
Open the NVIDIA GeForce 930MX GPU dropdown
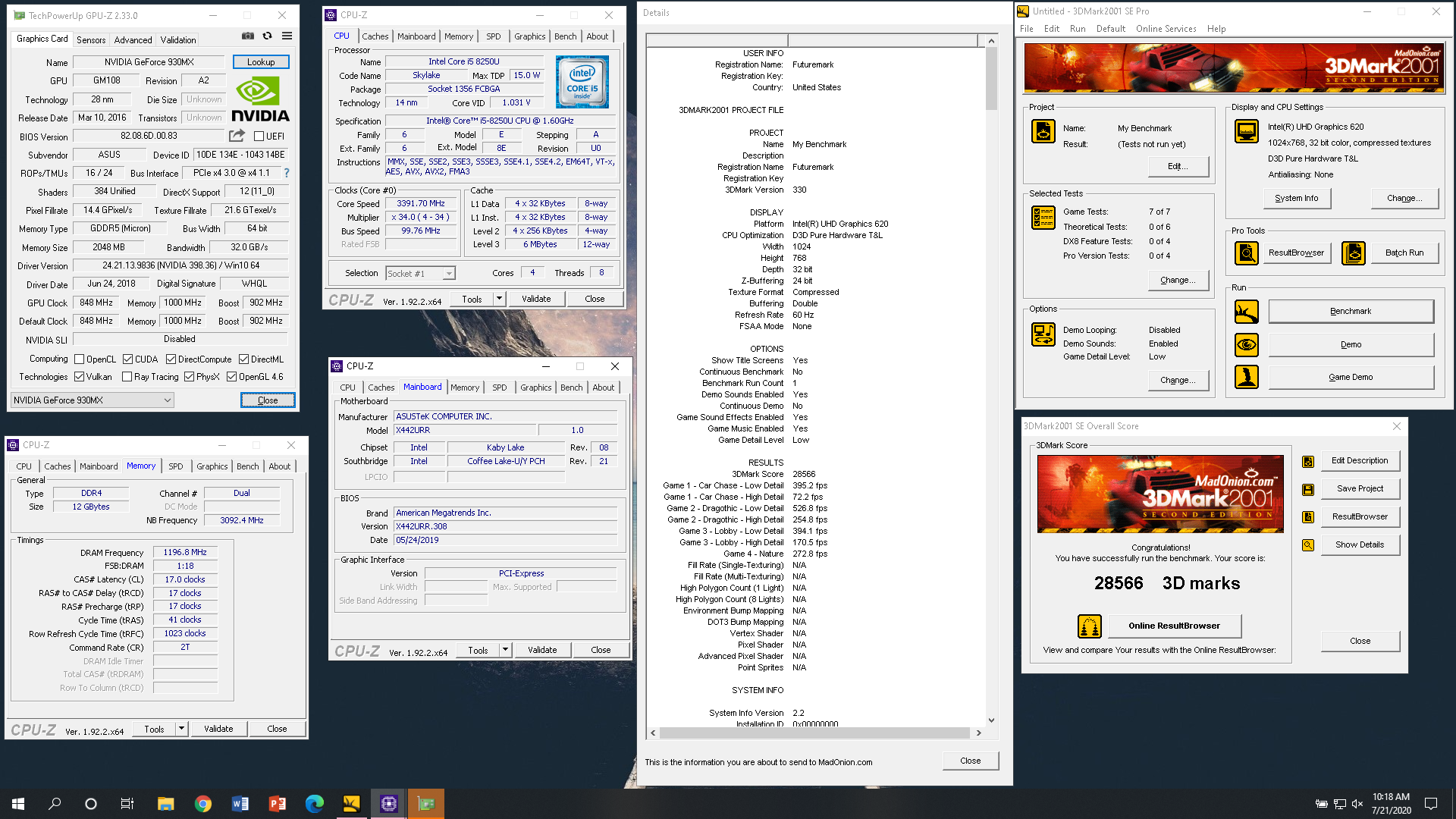(x=93, y=400)
